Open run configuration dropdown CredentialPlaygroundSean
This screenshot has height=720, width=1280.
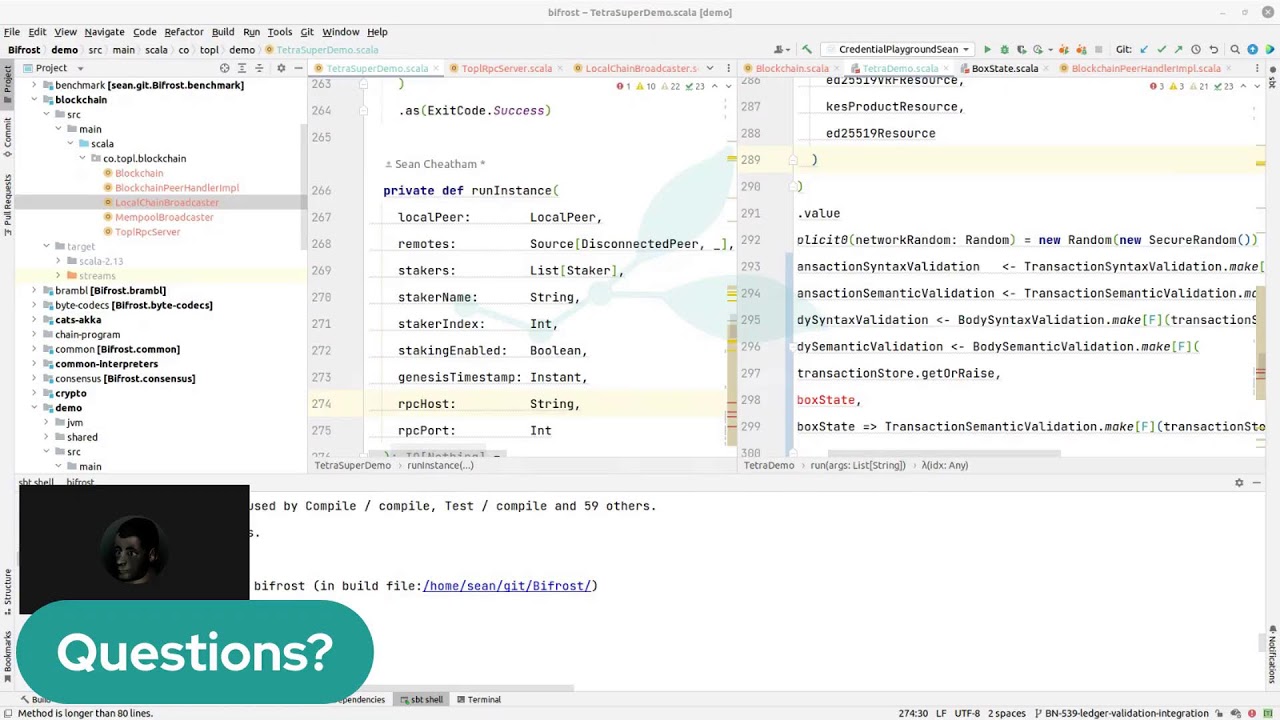(x=896, y=49)
